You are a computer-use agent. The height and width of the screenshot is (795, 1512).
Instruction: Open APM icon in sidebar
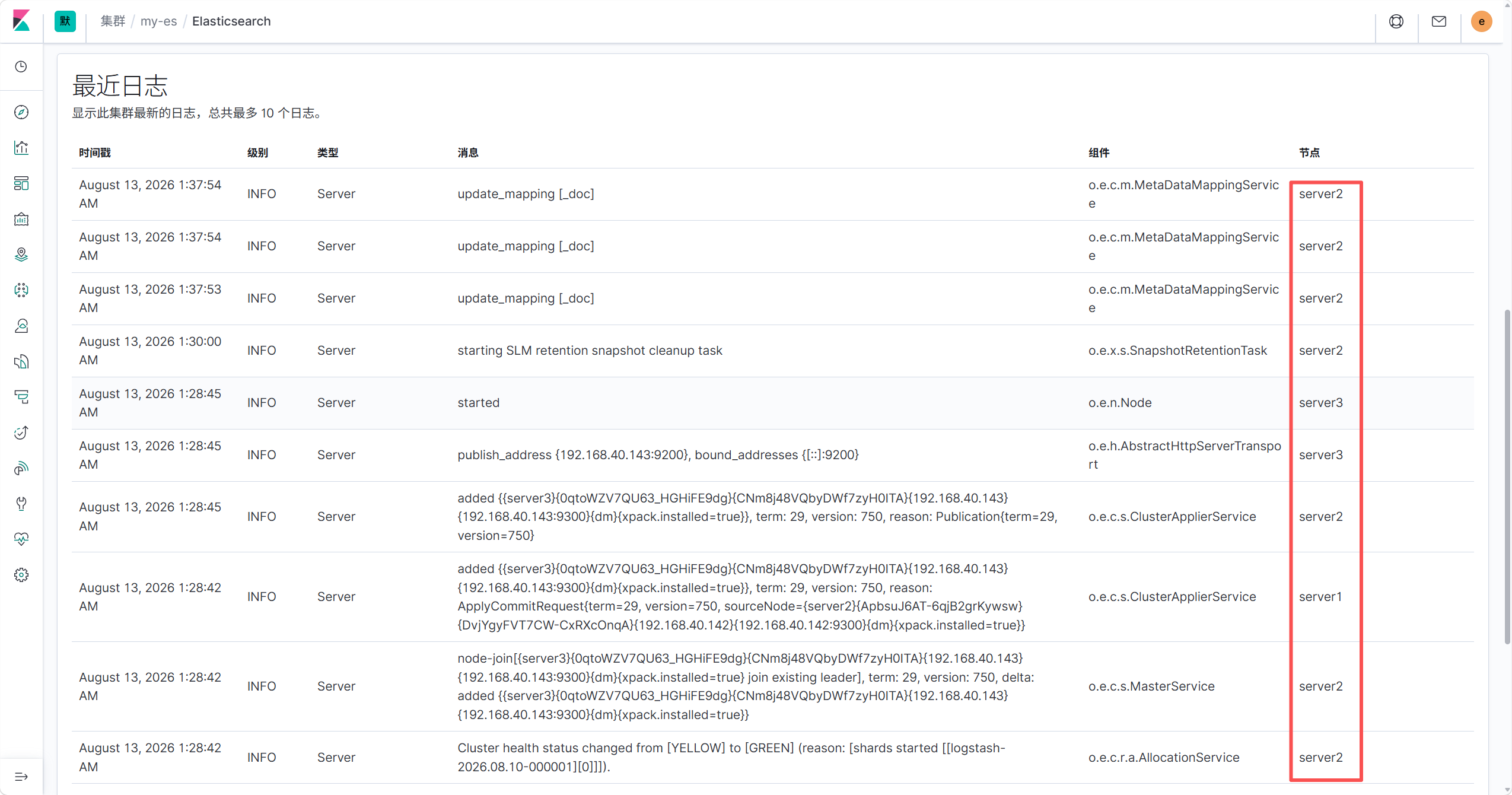(x=21, y=397)
